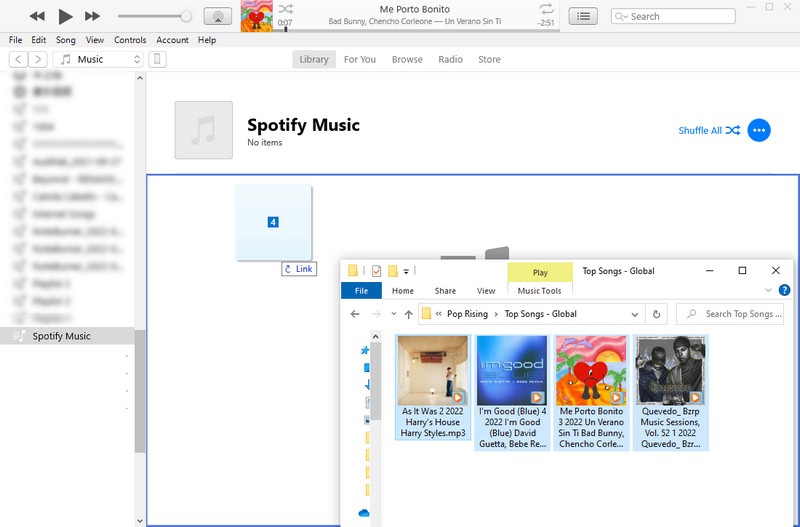This screenshot has height=527, width=800.
Task: Click the device iPhone icon button
Action: (157, 59)
